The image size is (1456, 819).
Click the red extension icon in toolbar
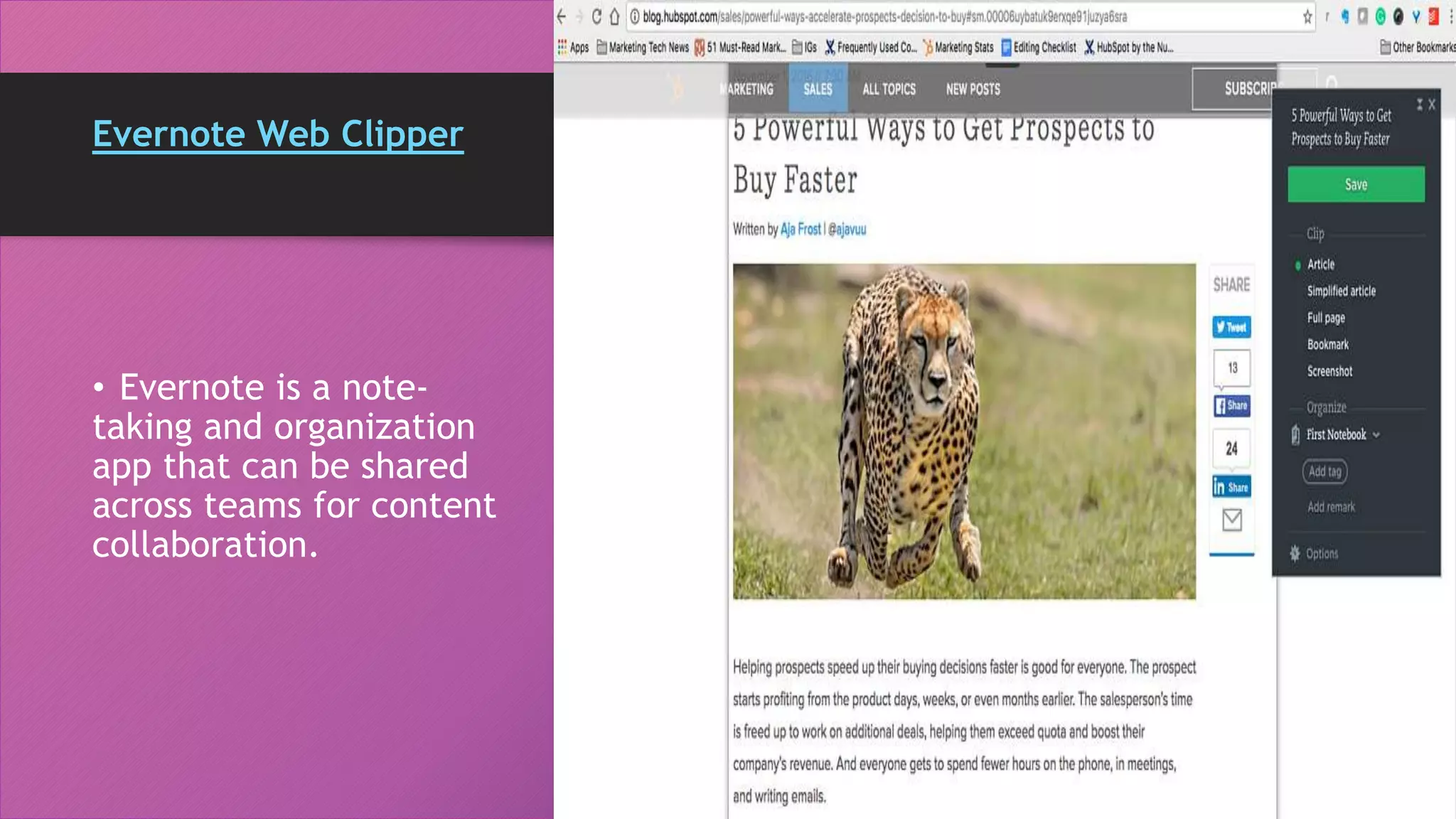(1433, 16)
